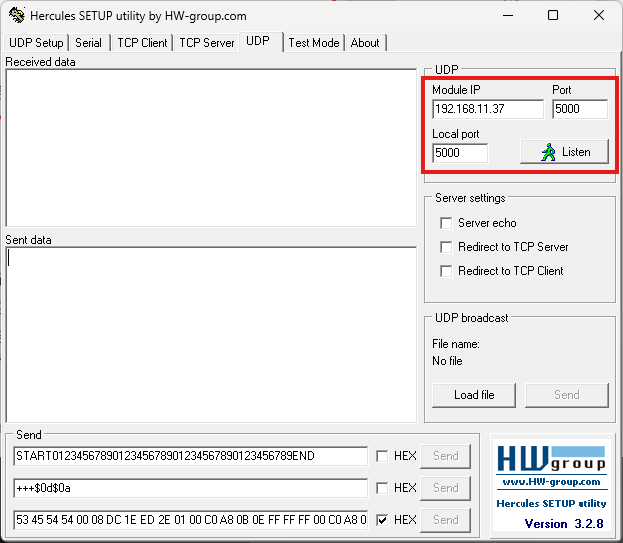Maximize the Hercules window

pos(553,16)
